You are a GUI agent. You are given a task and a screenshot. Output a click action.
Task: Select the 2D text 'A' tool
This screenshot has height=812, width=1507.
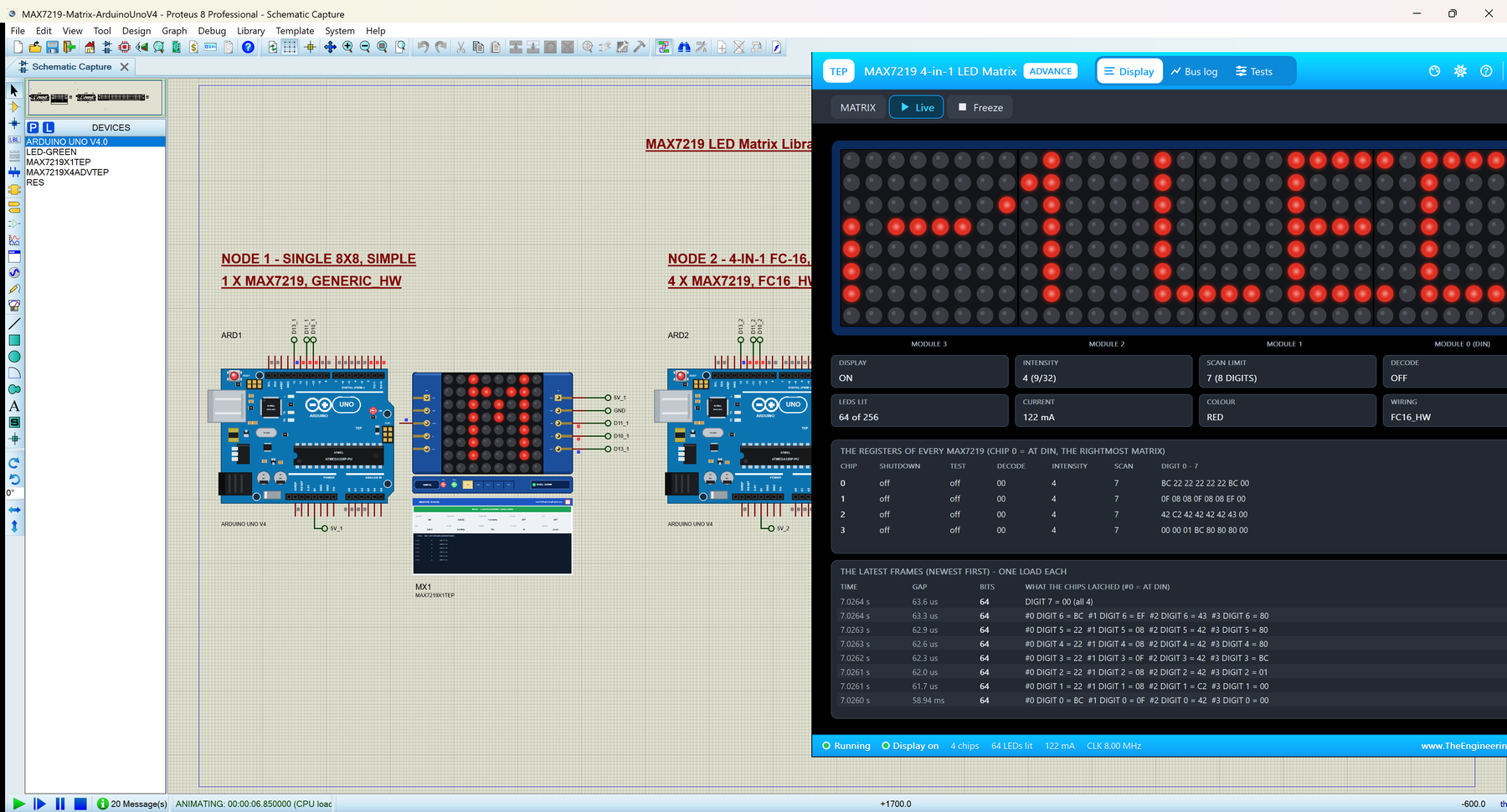pos(14,406)
